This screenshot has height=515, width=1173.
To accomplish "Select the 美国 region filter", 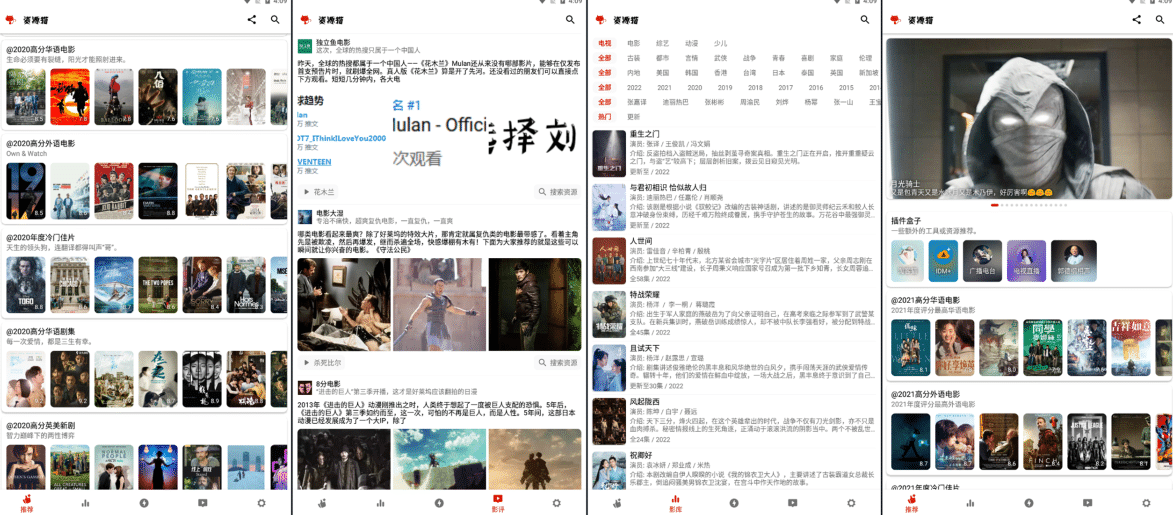I will 662,73.
